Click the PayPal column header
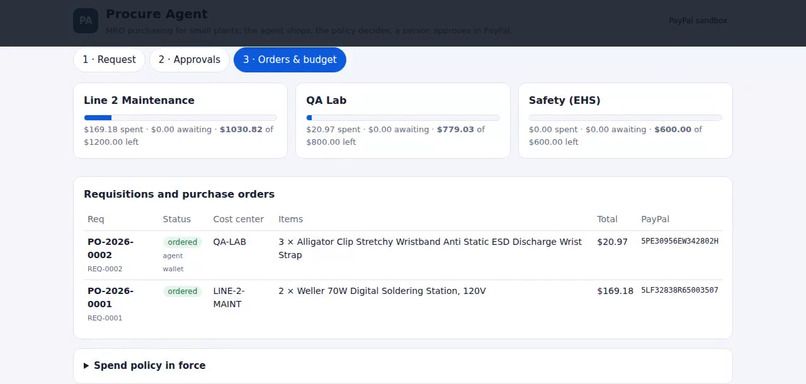This screenshot has width=806, height=384. point(655,219)
